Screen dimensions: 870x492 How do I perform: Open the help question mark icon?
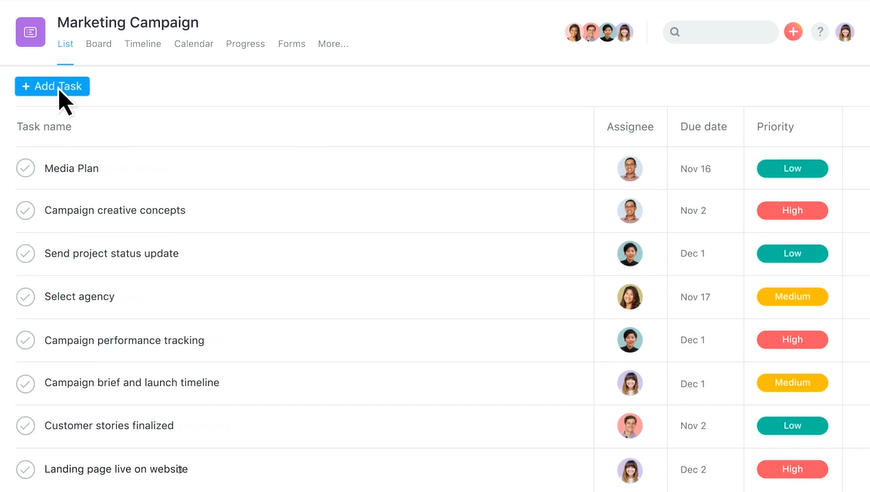(820, 32)
